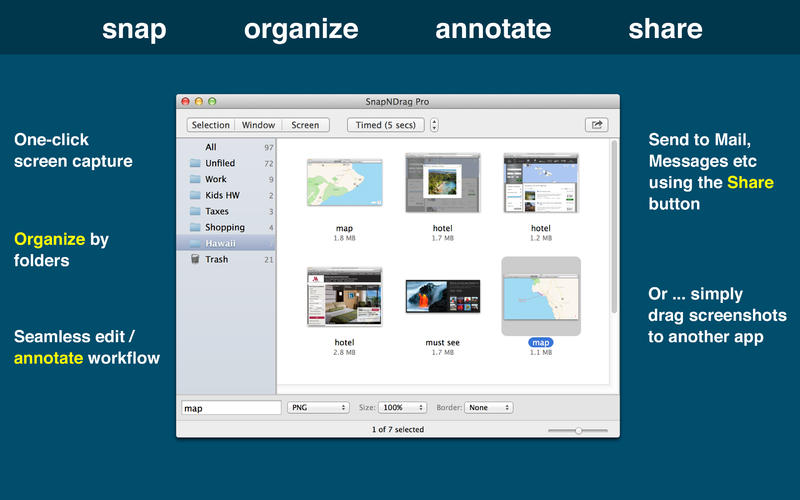Show All screenshots in the sidebar
The height and width of the screenshot is (500, 800).
pyautogui.click(x=210, y=147)
